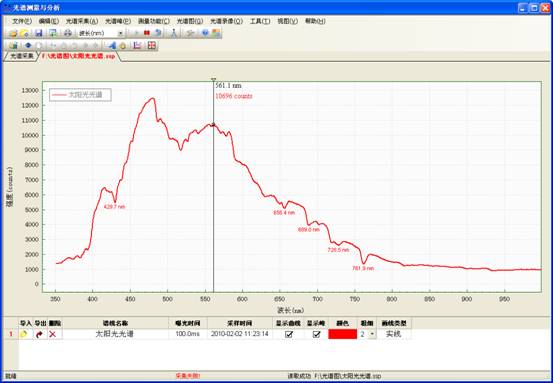Switch to the 光谱采集 tab
553x383 pixels.
(x=22, y=56)
